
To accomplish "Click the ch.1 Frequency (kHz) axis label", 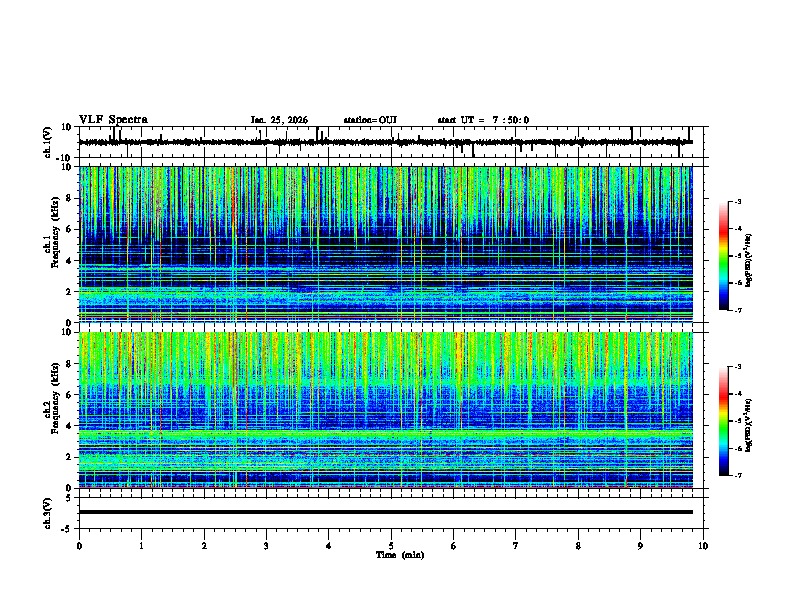I will (51, 232).
